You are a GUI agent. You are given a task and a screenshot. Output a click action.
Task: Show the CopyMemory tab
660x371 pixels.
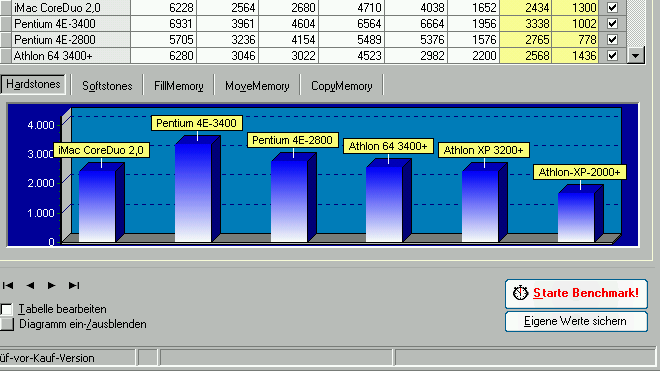click(341, 86)
